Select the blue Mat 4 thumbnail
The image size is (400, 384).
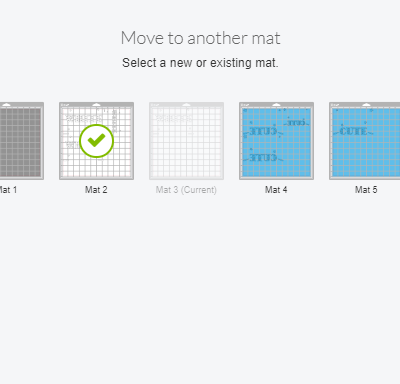tap(276, 141)
